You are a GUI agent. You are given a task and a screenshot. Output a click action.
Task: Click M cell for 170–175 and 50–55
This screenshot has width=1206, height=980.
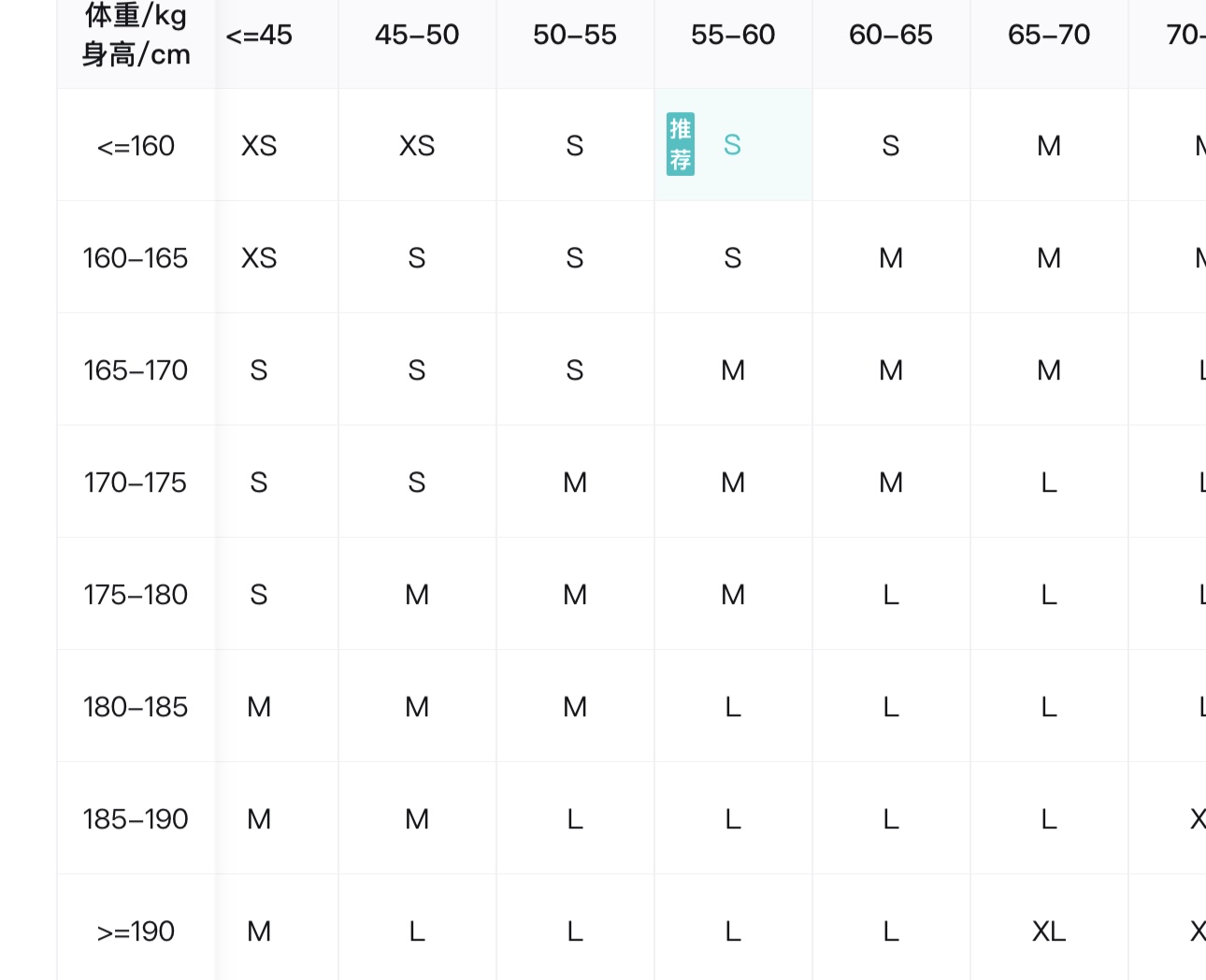pyautogui.click(x=575, y=483)
